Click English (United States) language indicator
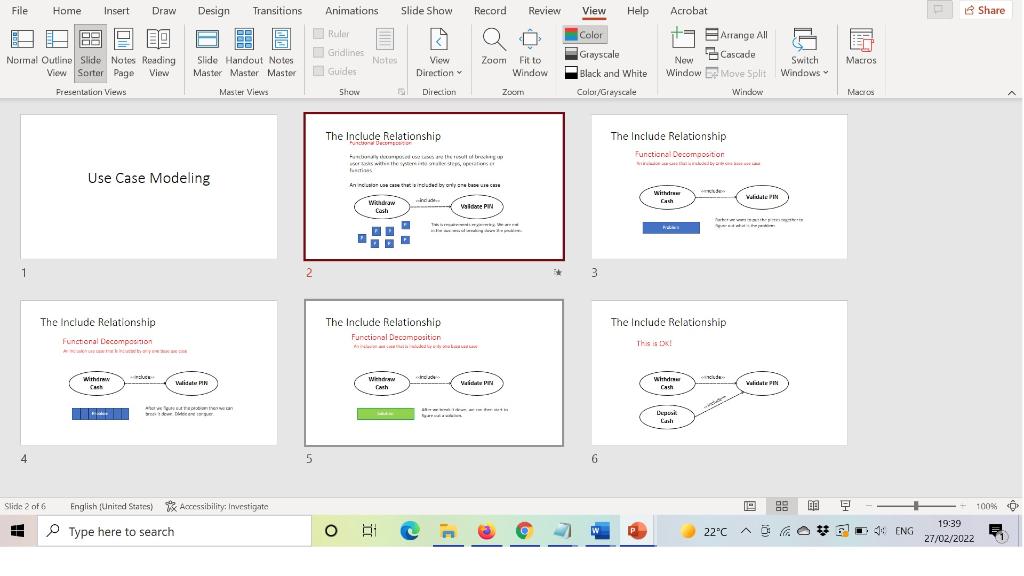The image size is (1024, 576). [x=112, y=506]
